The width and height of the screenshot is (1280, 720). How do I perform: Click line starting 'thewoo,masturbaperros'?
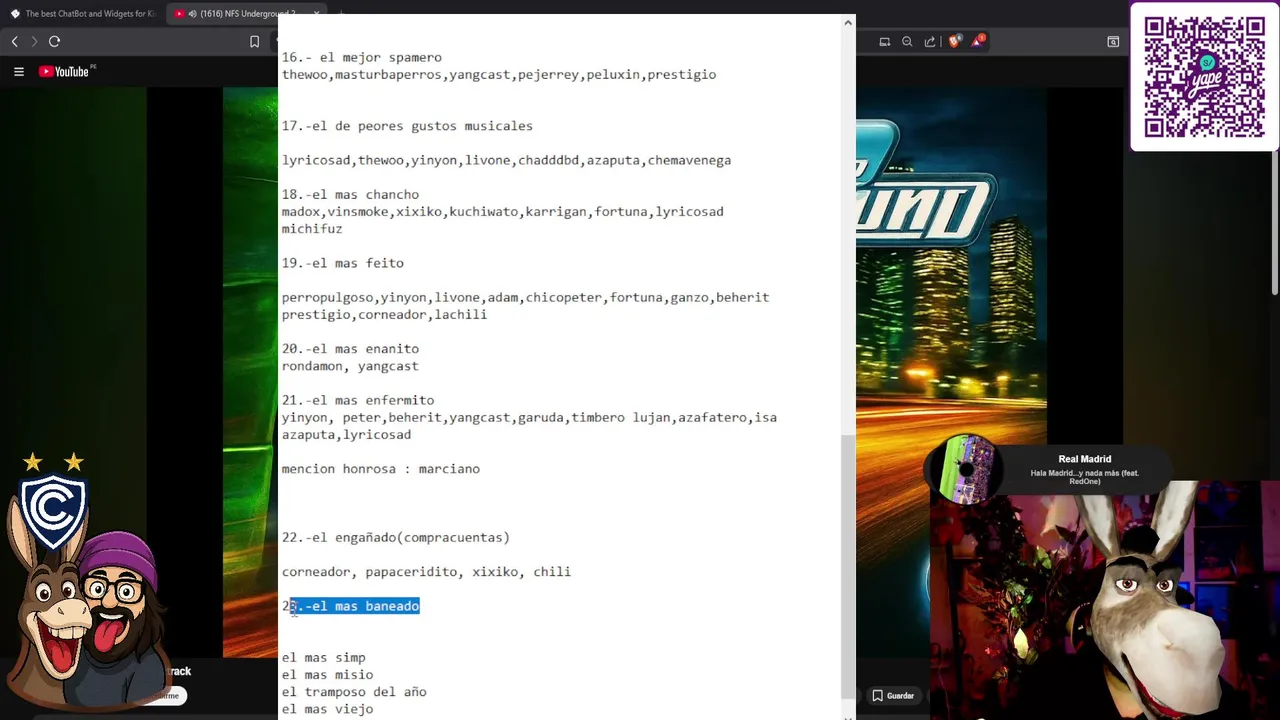(x=499, y=75)
